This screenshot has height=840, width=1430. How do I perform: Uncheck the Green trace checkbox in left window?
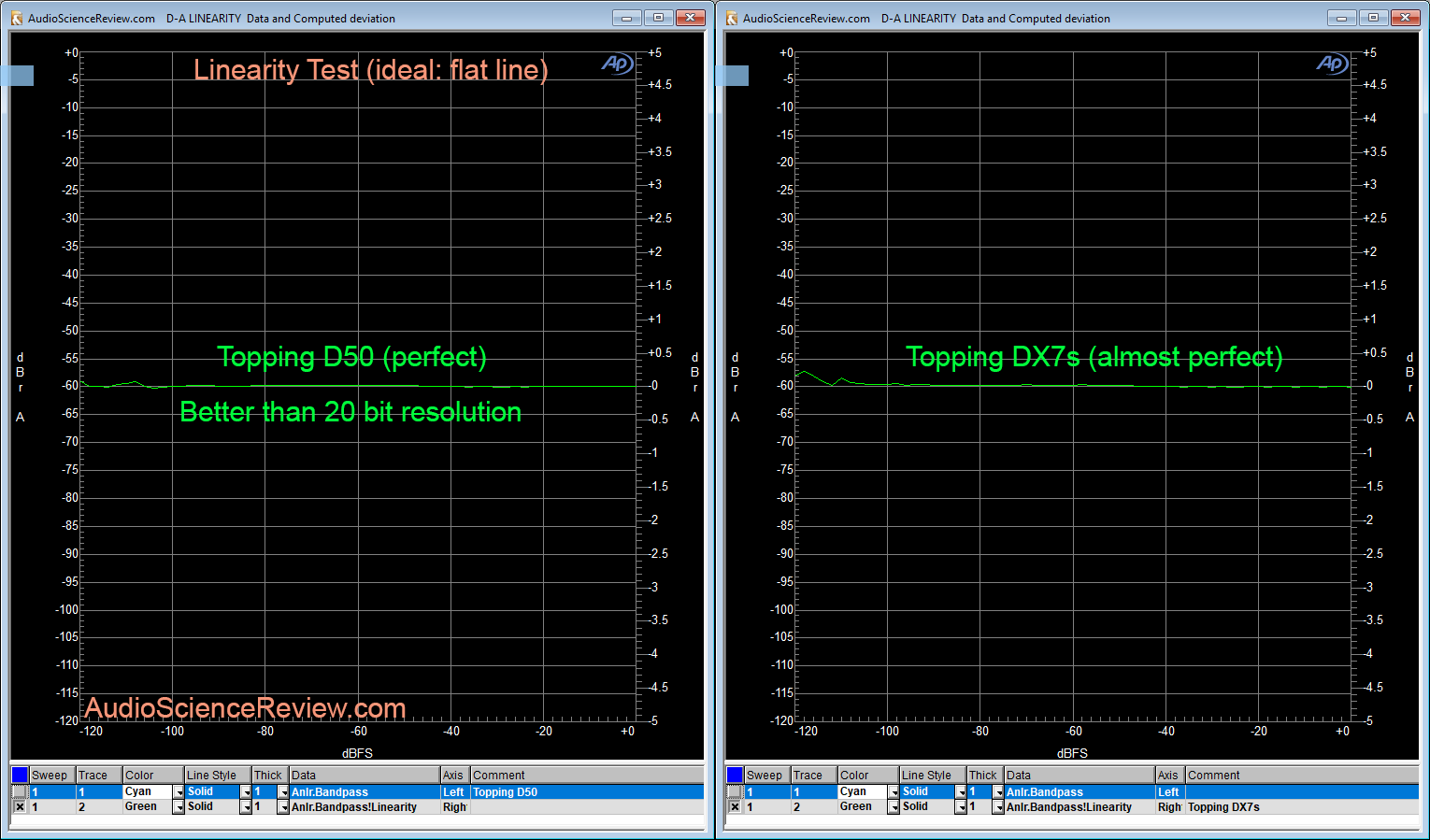(20, 806)
